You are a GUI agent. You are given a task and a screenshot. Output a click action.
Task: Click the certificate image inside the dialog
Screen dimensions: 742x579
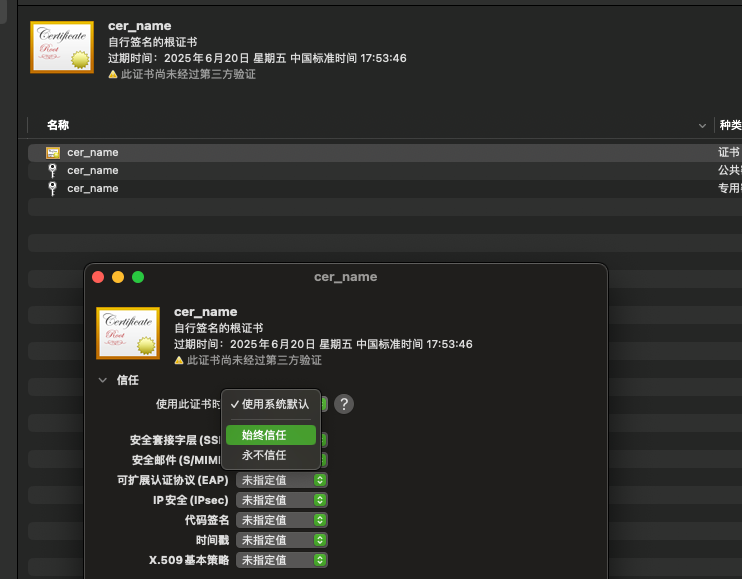point(128,333)
